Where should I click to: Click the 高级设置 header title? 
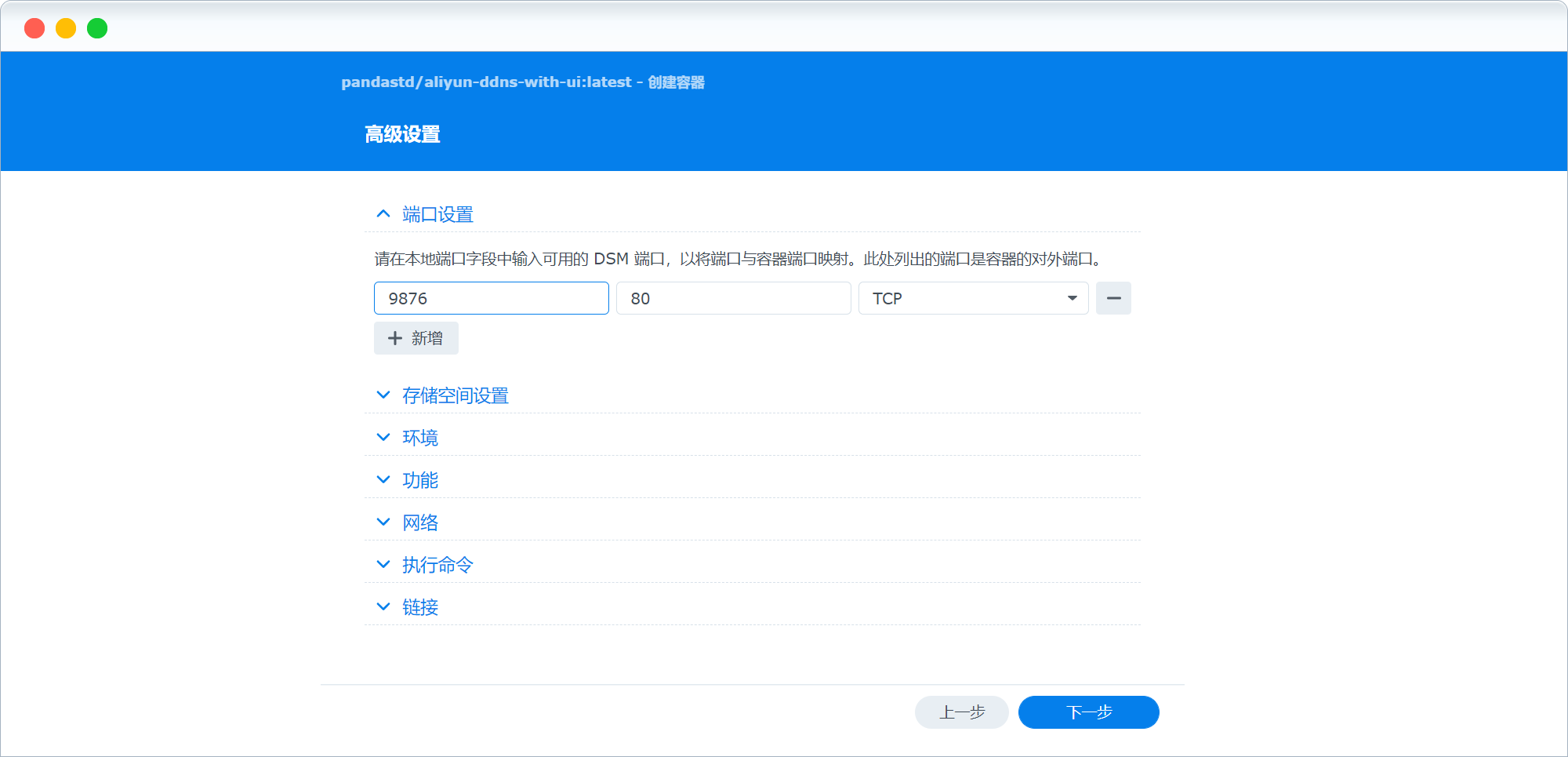(401, 133)
